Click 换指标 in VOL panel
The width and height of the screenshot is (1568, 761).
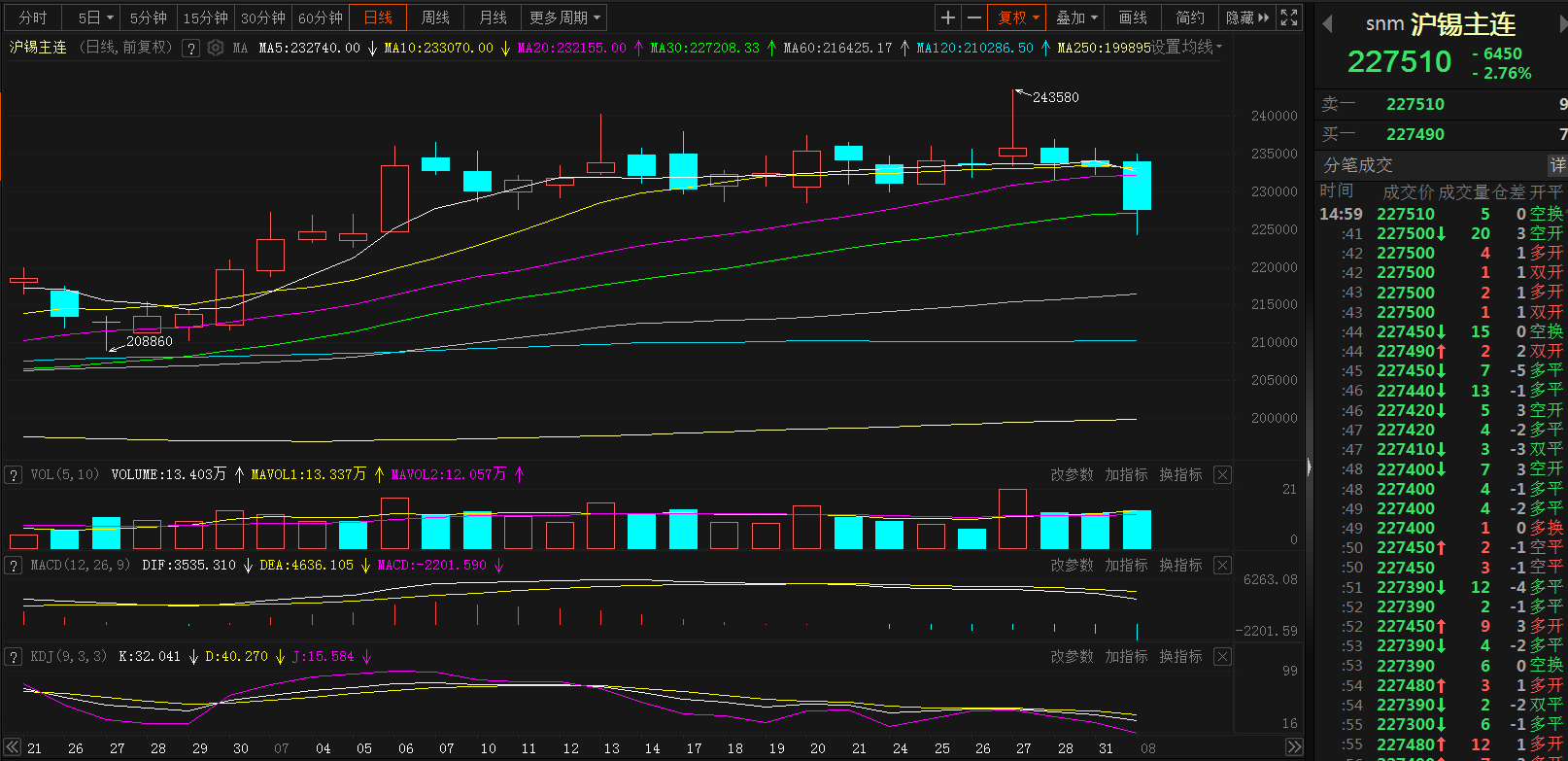[1180, 475]
